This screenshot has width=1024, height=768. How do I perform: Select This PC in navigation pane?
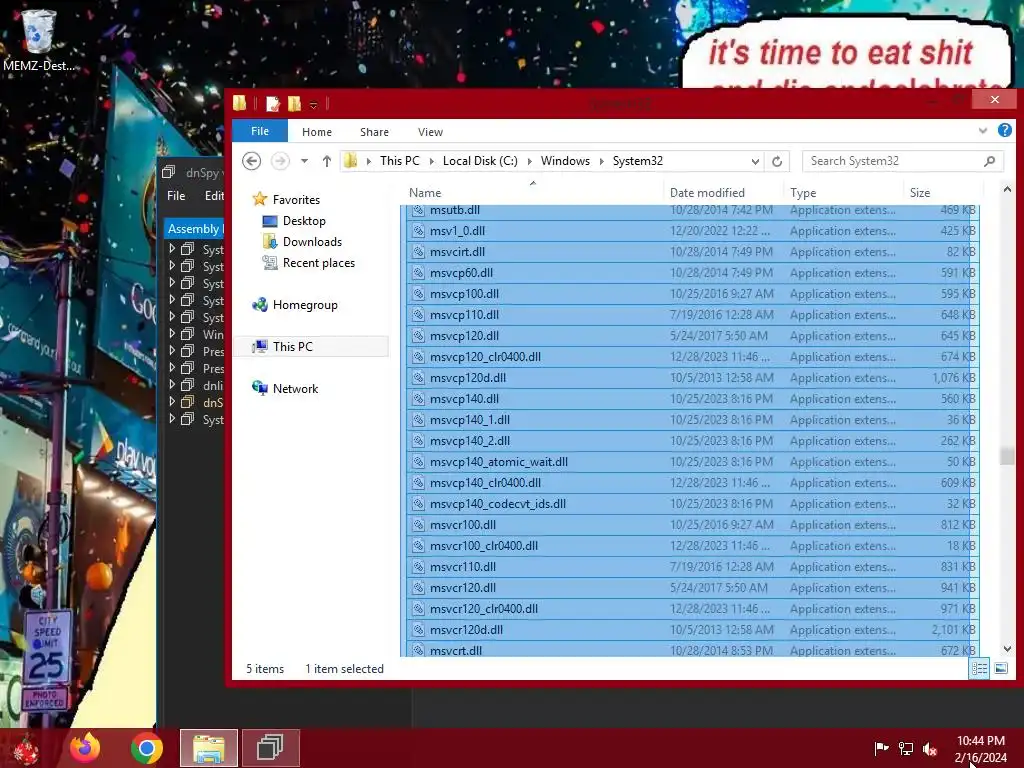point(293,347)
